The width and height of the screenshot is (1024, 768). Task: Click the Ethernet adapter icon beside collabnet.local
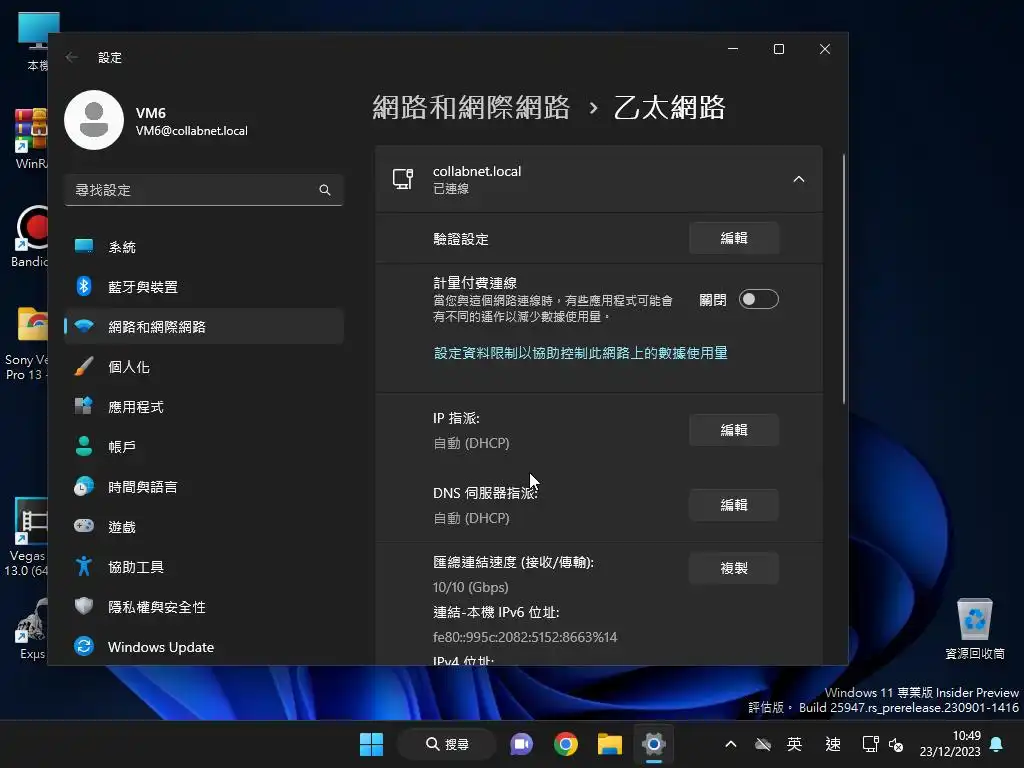(x=403, y=179)
